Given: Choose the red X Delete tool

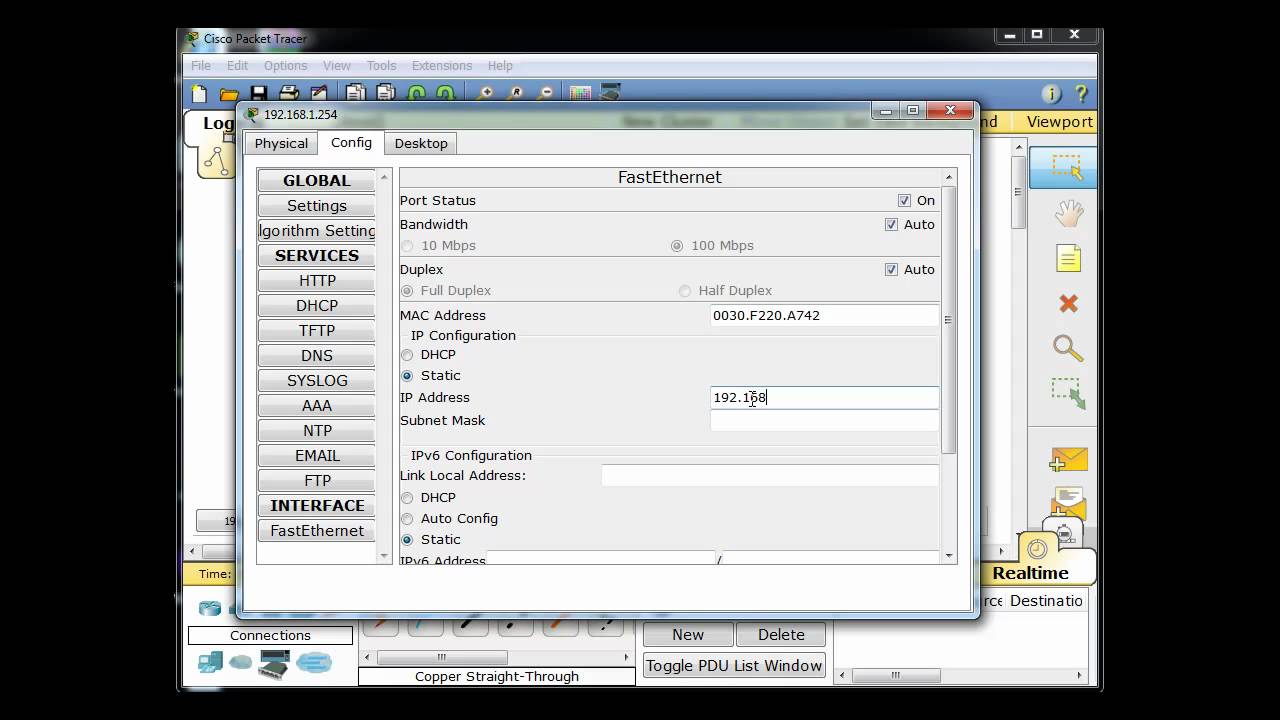Looking at the screenshot, I should pos(1068,303).
